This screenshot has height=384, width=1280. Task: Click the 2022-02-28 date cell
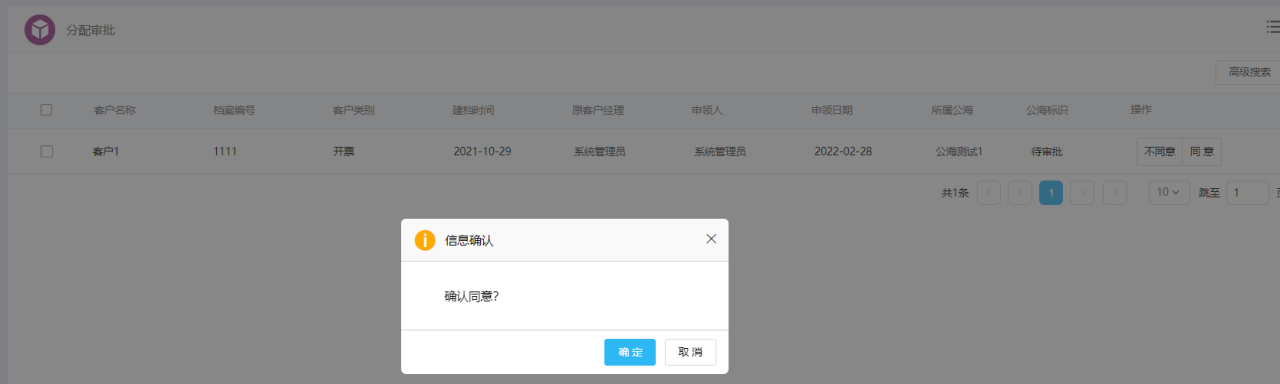843,152
